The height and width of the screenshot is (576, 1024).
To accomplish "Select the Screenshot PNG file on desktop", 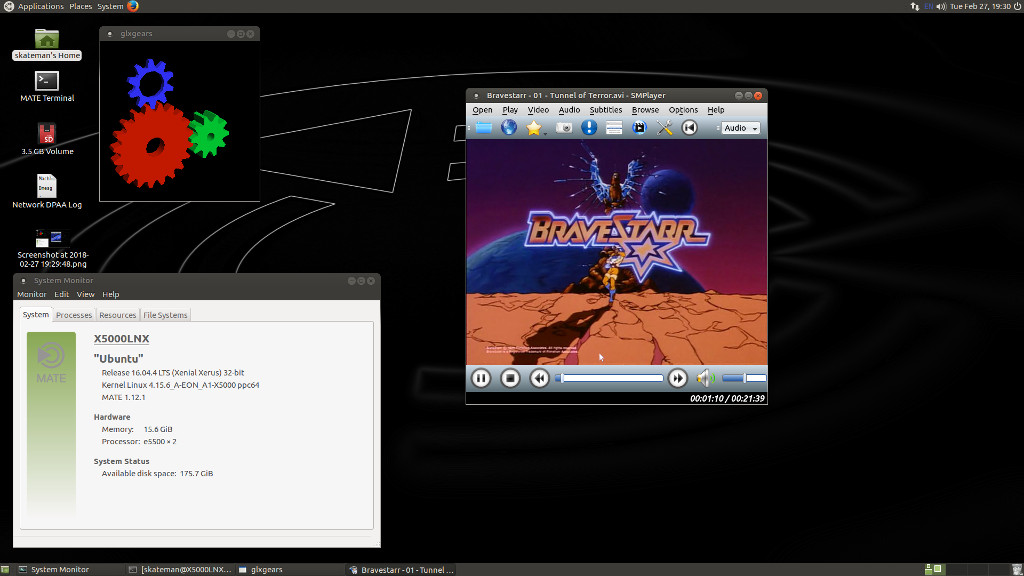I will point(52,249).
